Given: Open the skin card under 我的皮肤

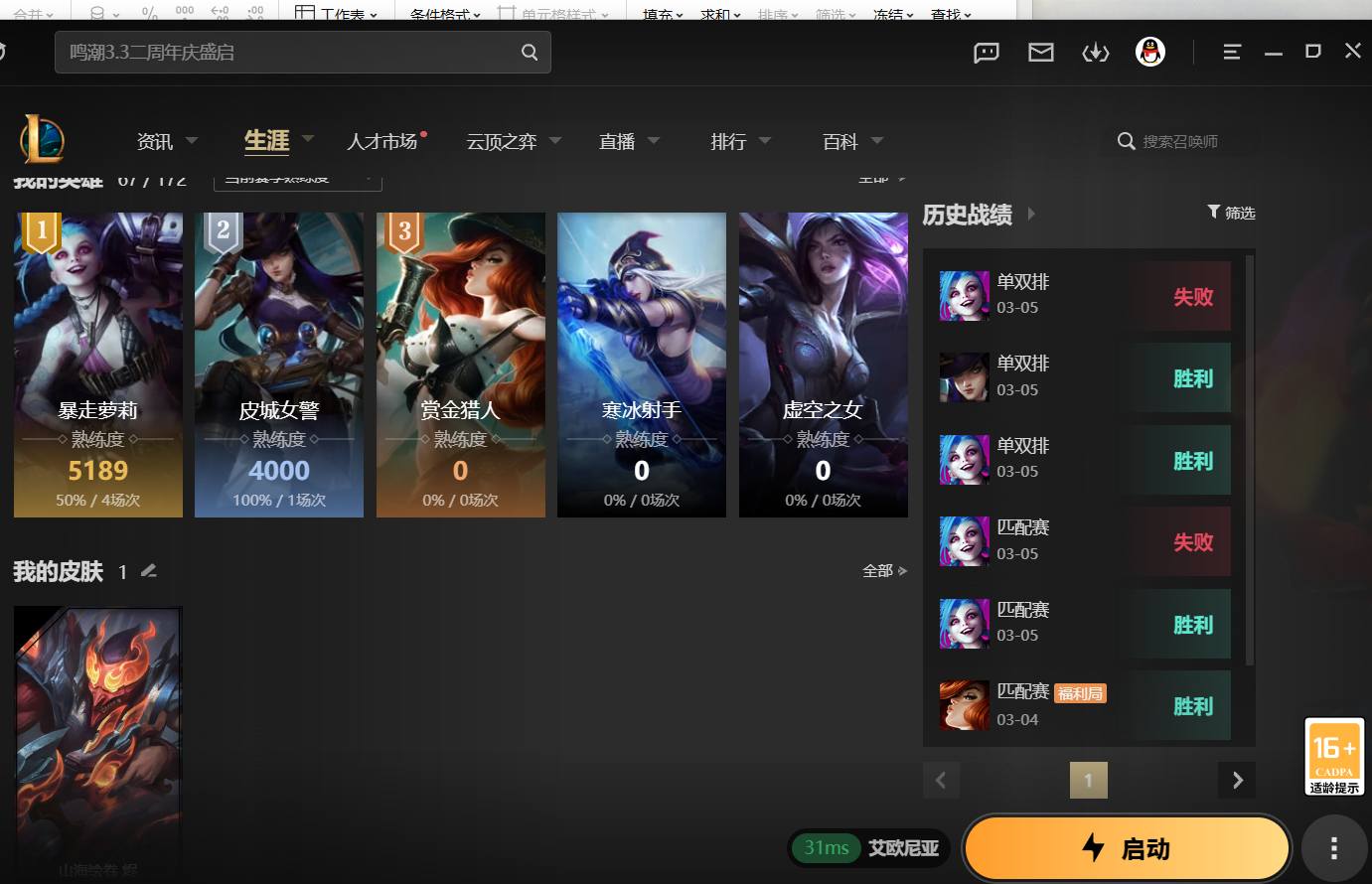Looking at the screenshot, I should pos(98,745).
